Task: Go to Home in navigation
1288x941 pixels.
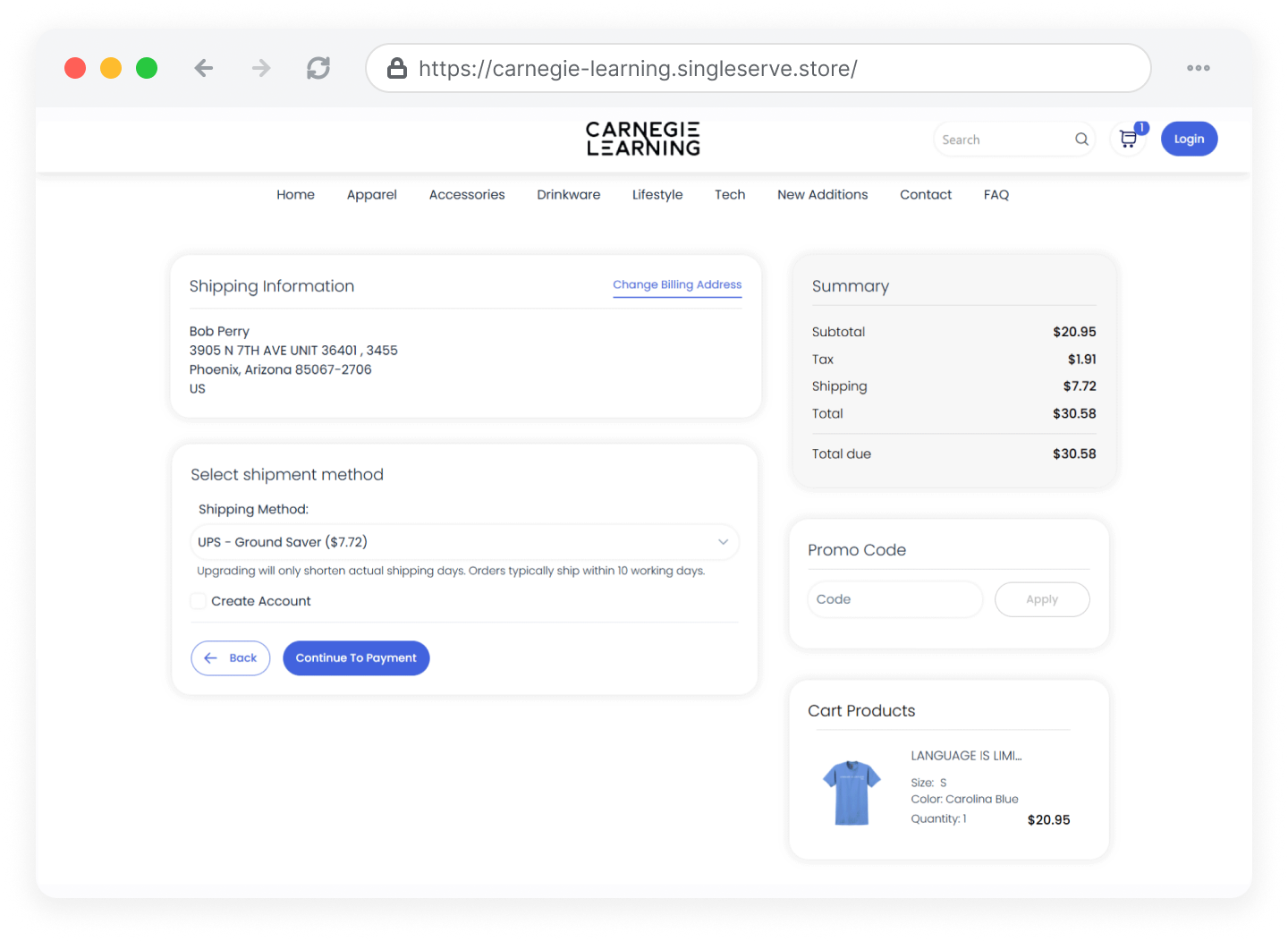Action: point(295,195)
